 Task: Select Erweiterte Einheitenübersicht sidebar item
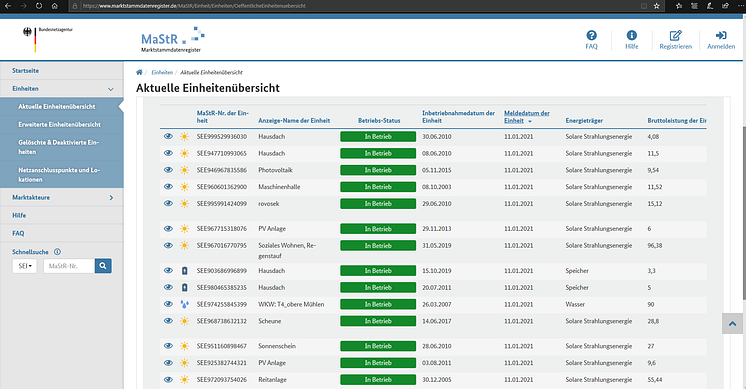59,125
